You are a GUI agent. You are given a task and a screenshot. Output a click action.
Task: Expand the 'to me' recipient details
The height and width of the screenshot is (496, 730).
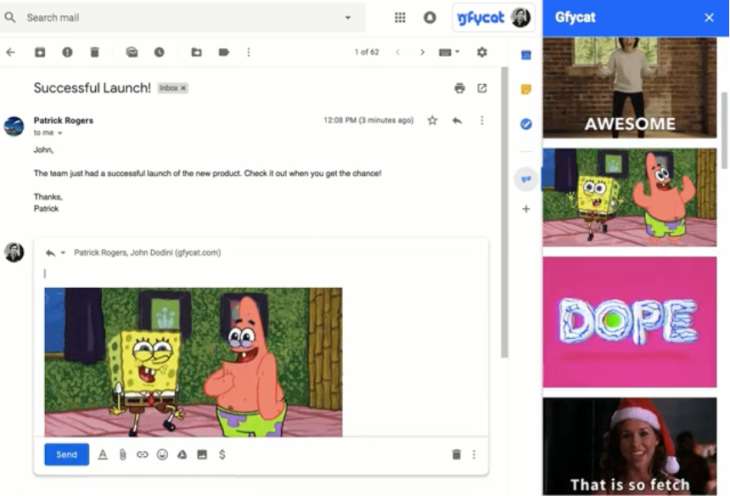pyautogui.click(x=60, y=133)
